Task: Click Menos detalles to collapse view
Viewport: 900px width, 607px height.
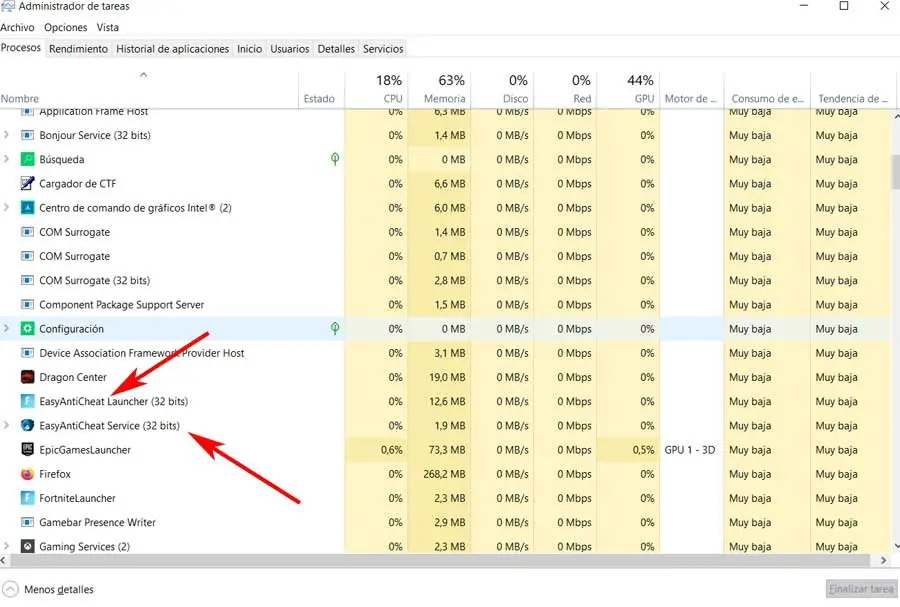Action: point(58,590)
